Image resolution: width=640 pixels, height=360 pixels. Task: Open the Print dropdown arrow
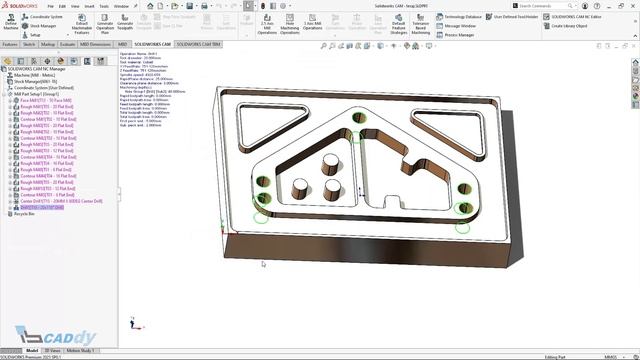click(x=211, y=6)
